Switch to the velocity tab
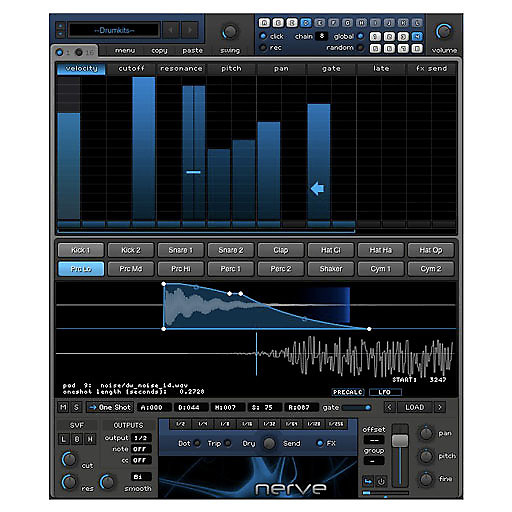The width and height of the screenshot is (512, 512). coord(81,69)
